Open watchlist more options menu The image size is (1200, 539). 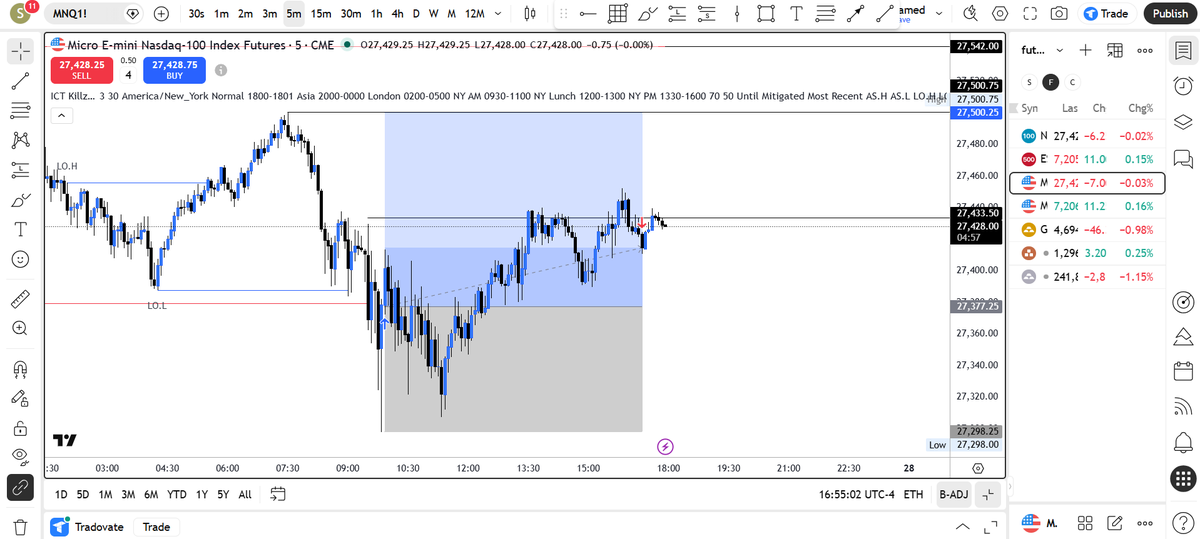pyautogui.click(x=1146, y=50)
